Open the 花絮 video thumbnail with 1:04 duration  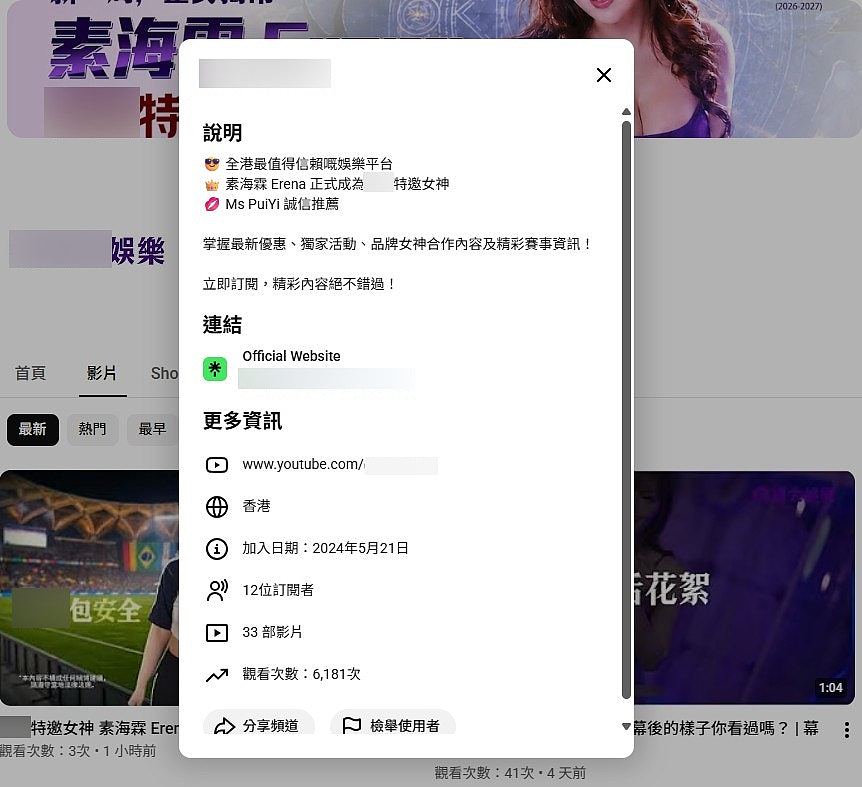744,588
